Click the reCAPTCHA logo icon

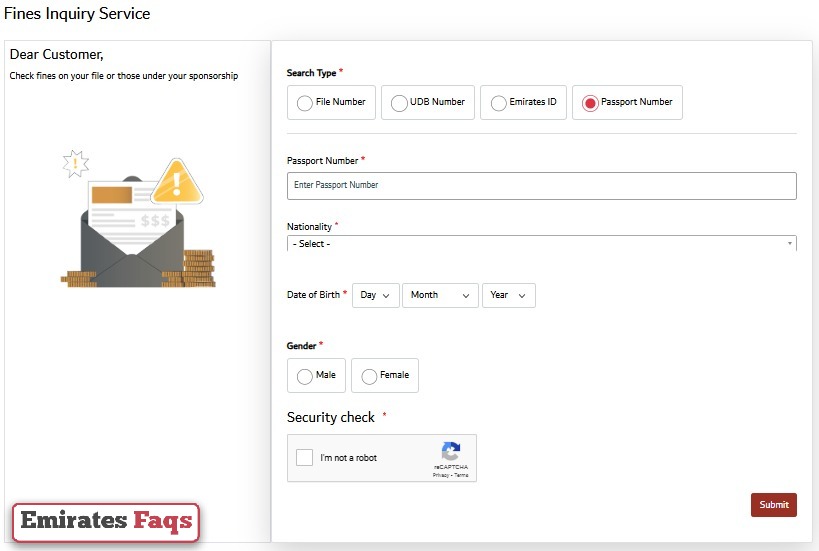[x=450, y=451]
